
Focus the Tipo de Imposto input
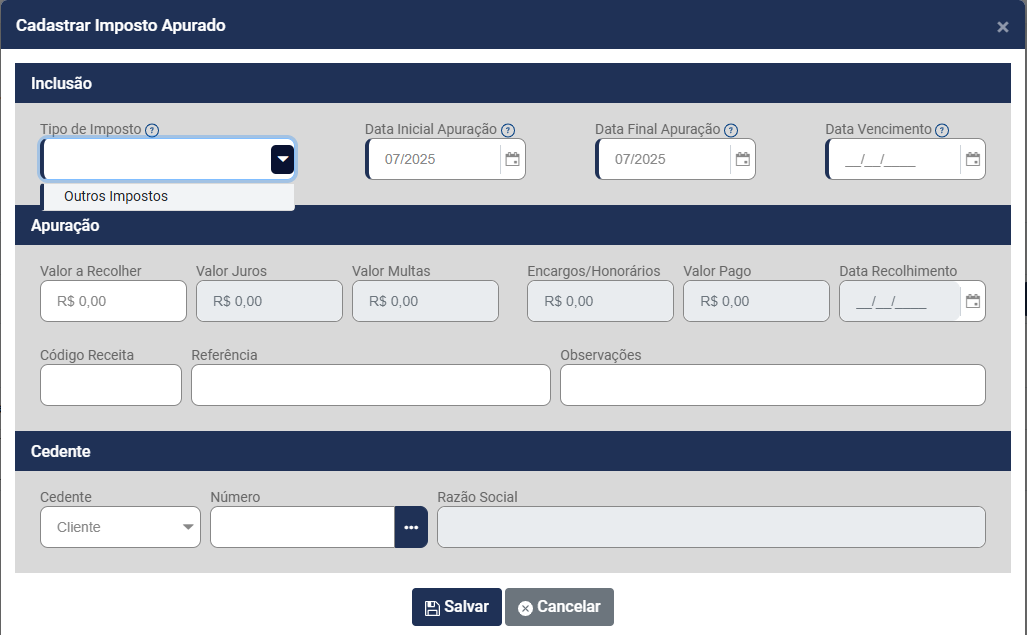point(156,159)
